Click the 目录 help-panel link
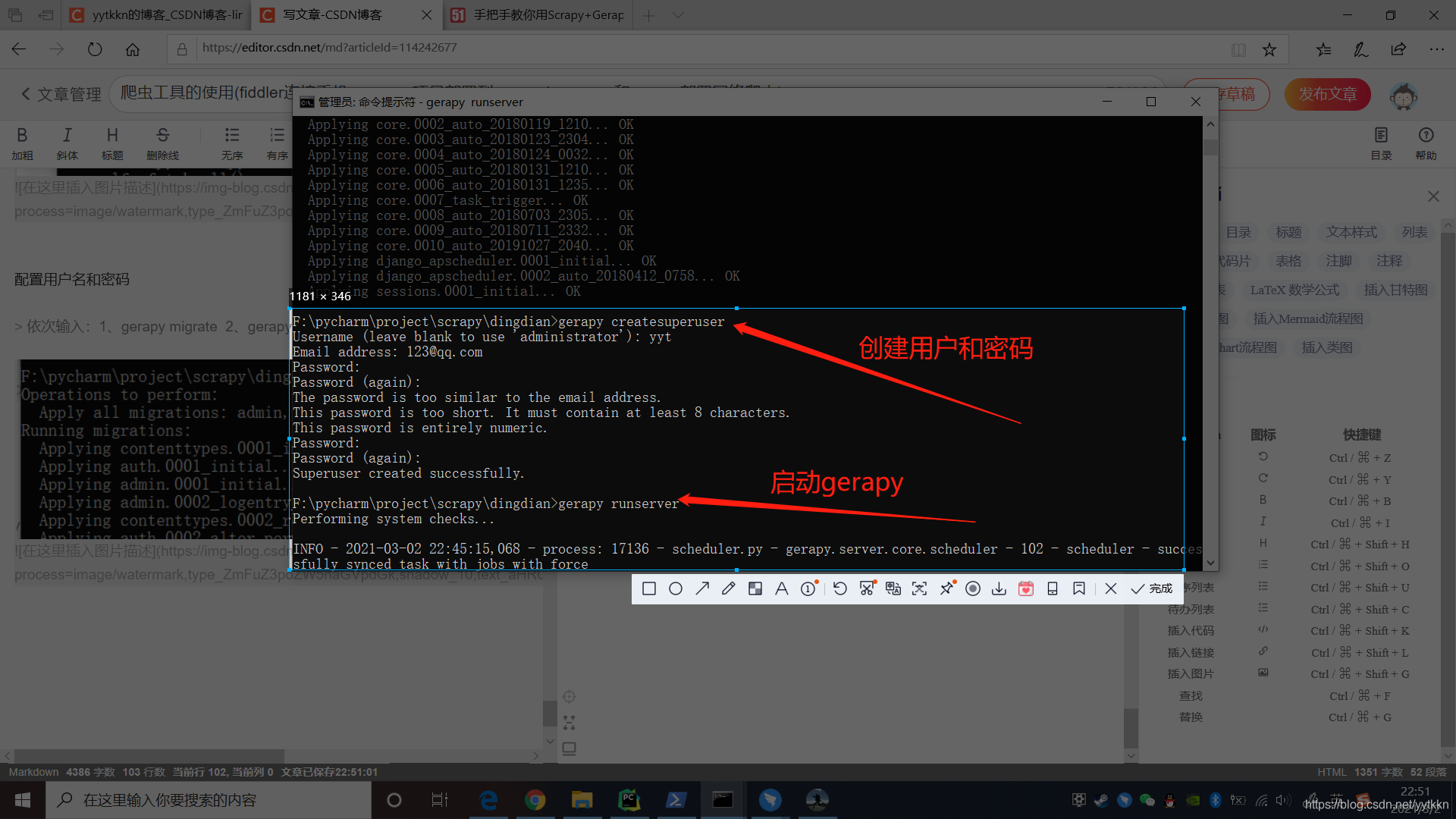 1238,233
